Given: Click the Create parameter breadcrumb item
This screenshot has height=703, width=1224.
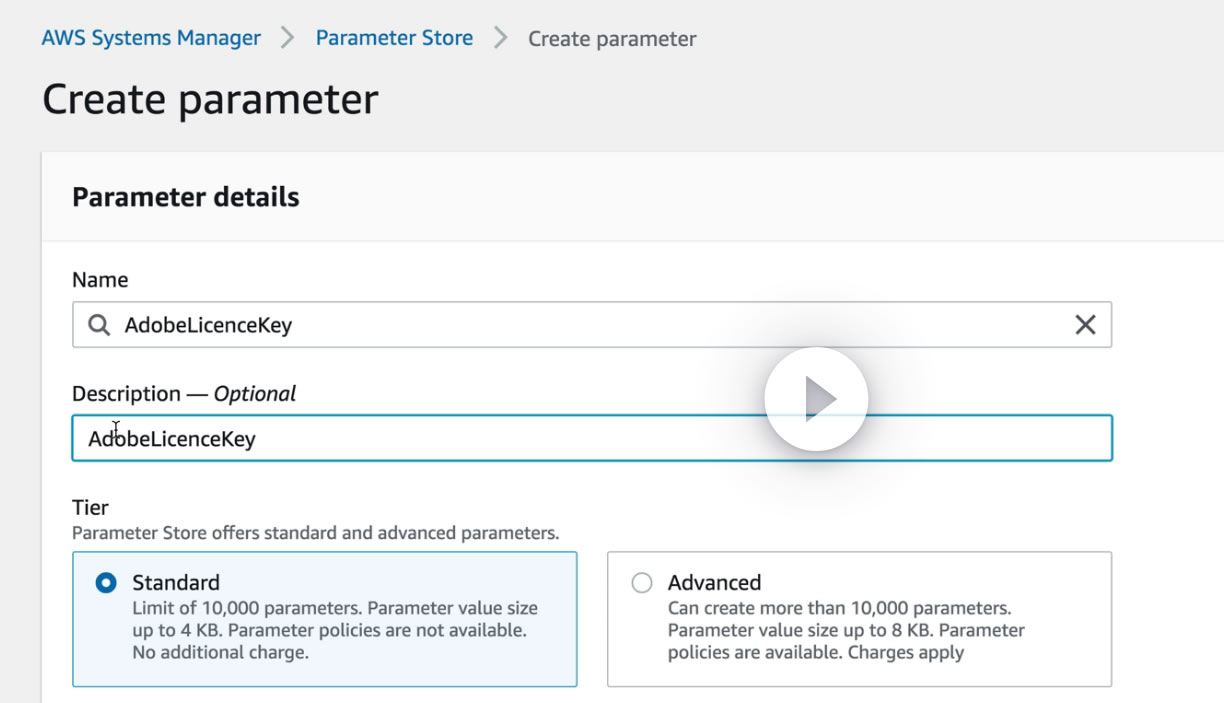Looking at the screenshot, I should click(612, 39).
